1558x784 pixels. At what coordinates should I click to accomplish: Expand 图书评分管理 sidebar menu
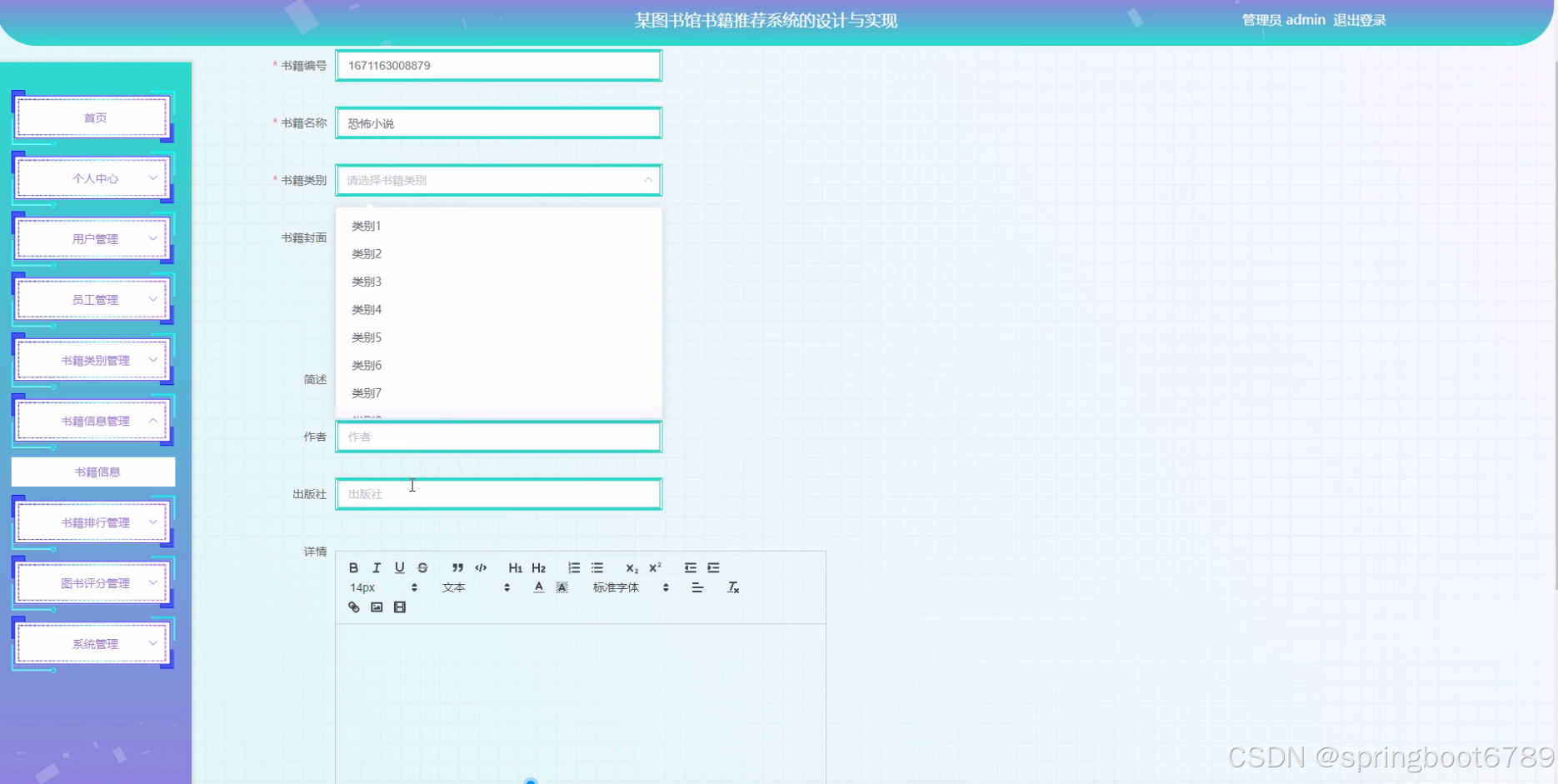[x=93, y=583]
